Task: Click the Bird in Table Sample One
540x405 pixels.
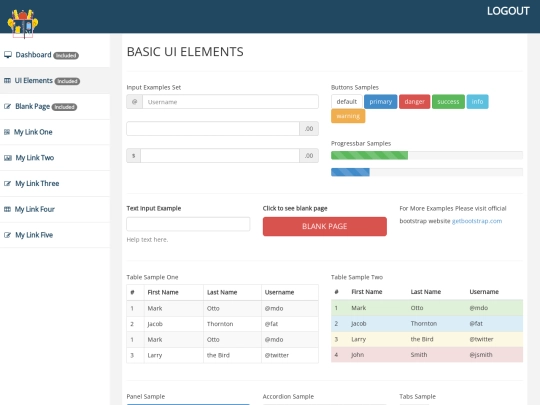Action: (x=218, y=355)
